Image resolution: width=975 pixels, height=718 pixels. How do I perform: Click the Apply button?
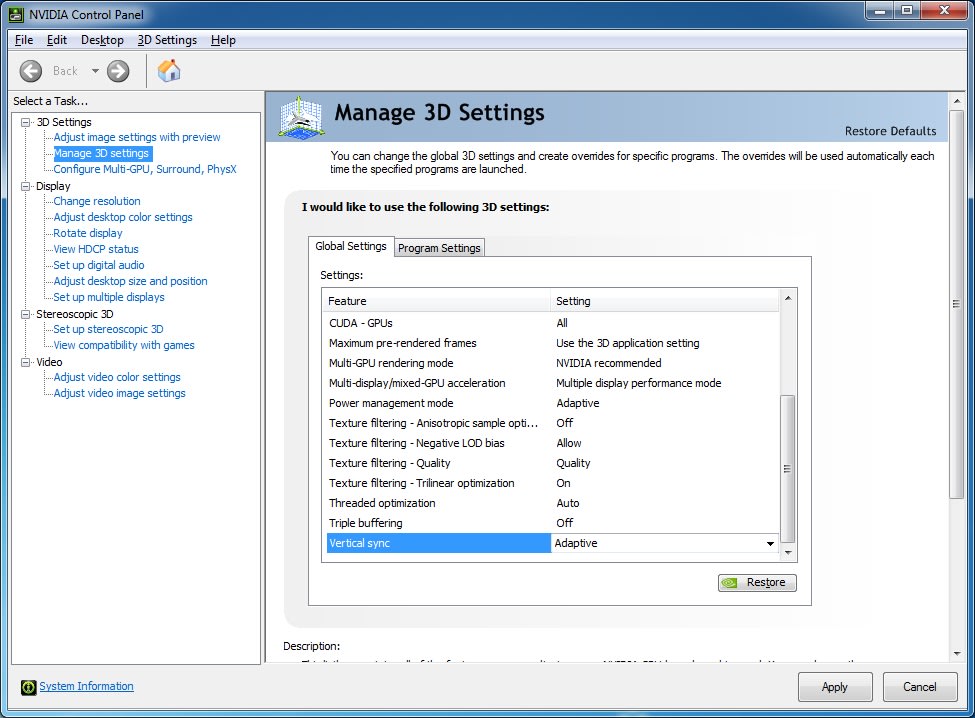pyautogui.click(x=835, y=687)
